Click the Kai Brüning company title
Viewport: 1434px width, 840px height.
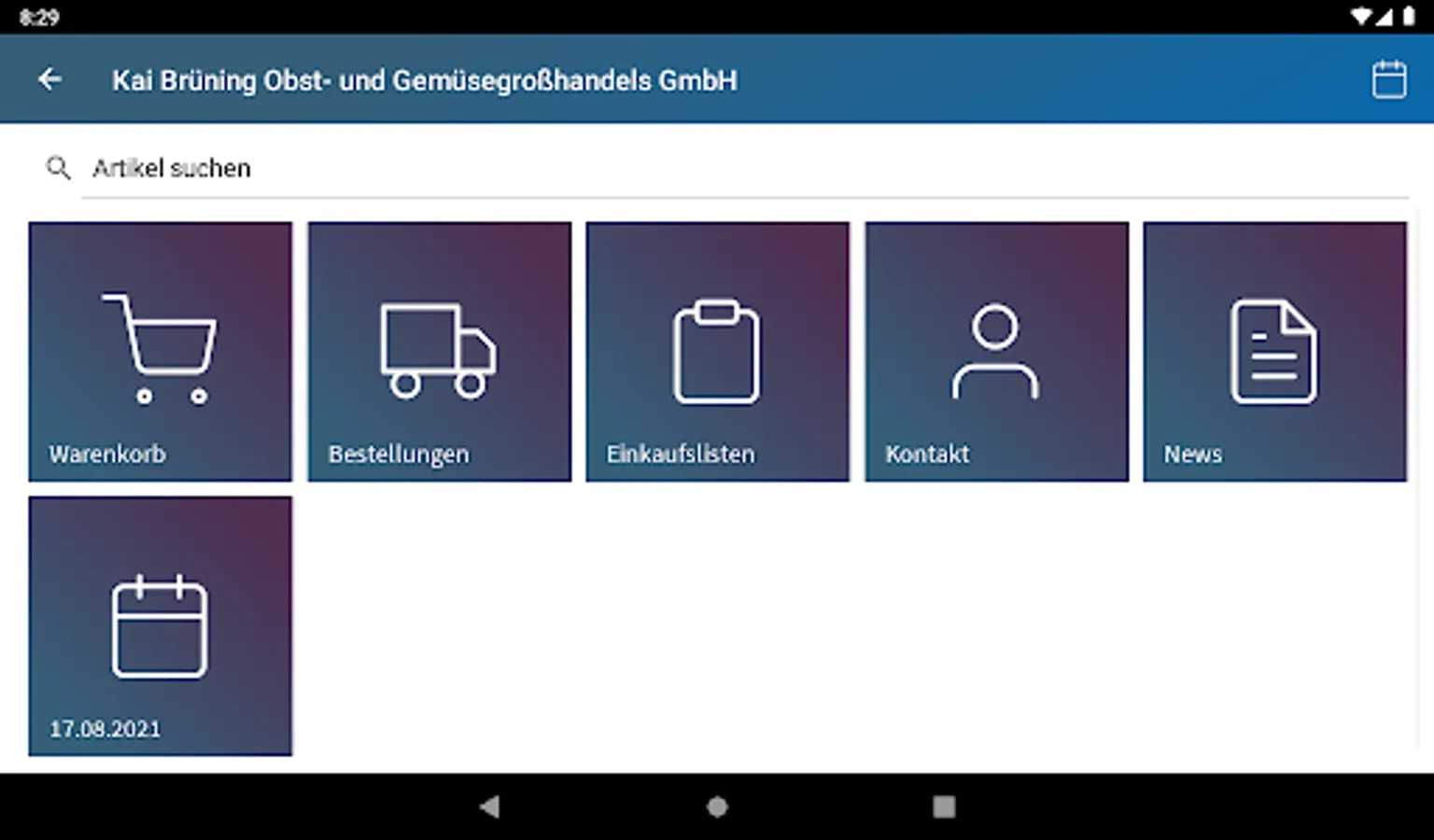click(x=425, y=81)
